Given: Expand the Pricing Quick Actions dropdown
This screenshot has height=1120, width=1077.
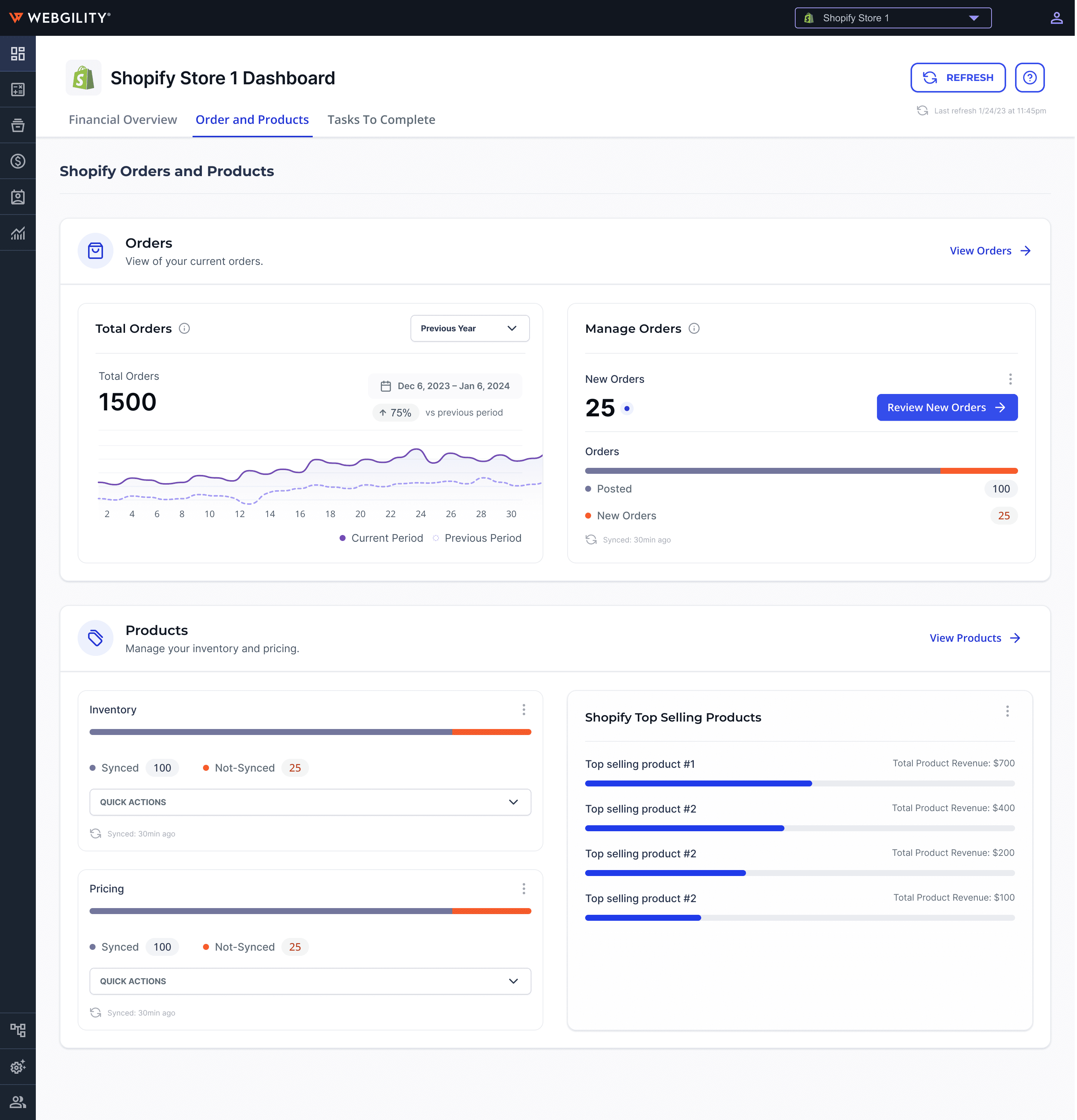Looking at the screenshot, I should (x=310, y=981).
